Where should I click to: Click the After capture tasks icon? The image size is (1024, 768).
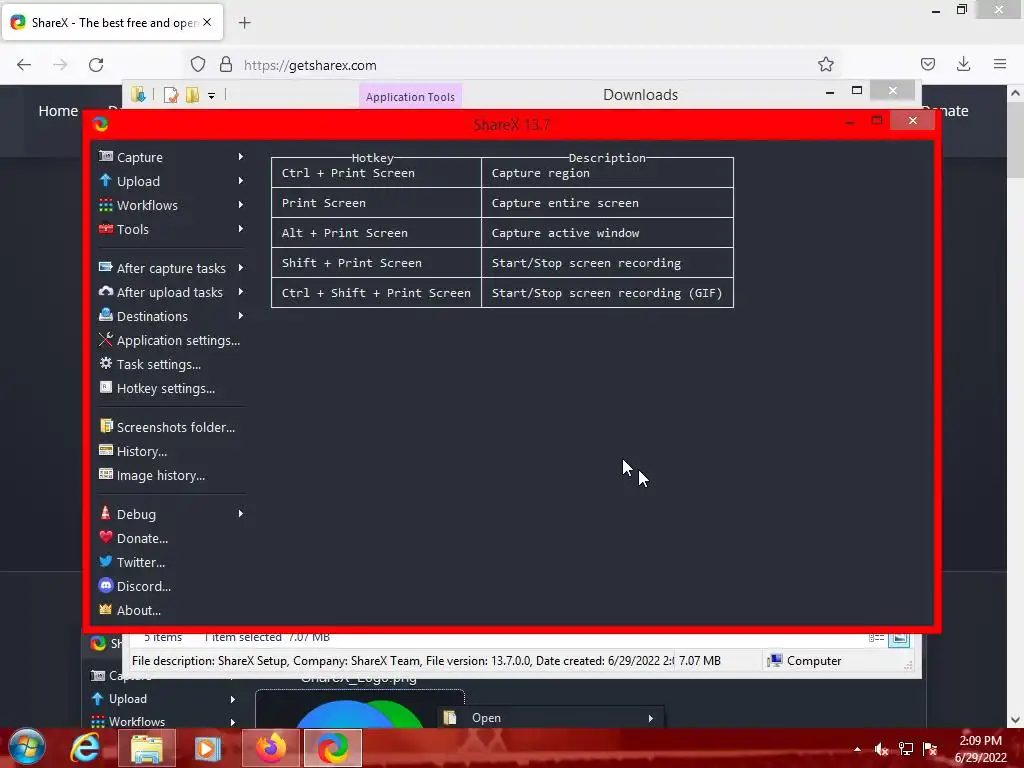coord(106,267)
